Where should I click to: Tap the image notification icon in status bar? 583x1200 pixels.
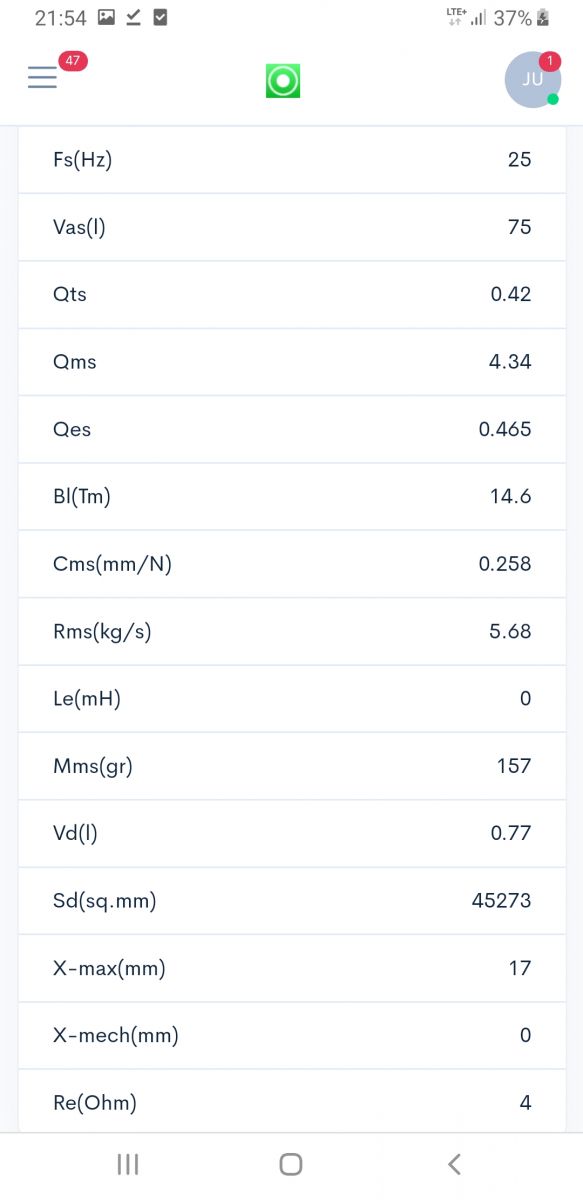[106, 18]
